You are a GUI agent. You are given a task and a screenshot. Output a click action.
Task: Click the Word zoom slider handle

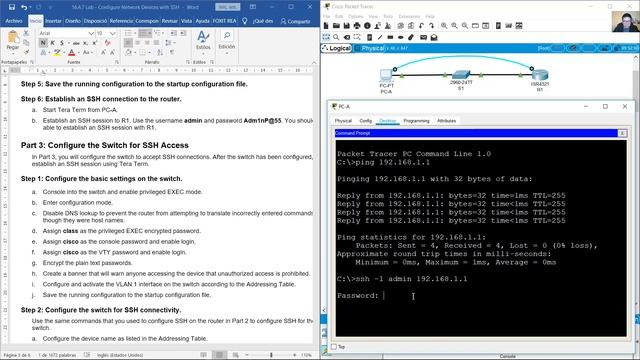tap(271, 355)
